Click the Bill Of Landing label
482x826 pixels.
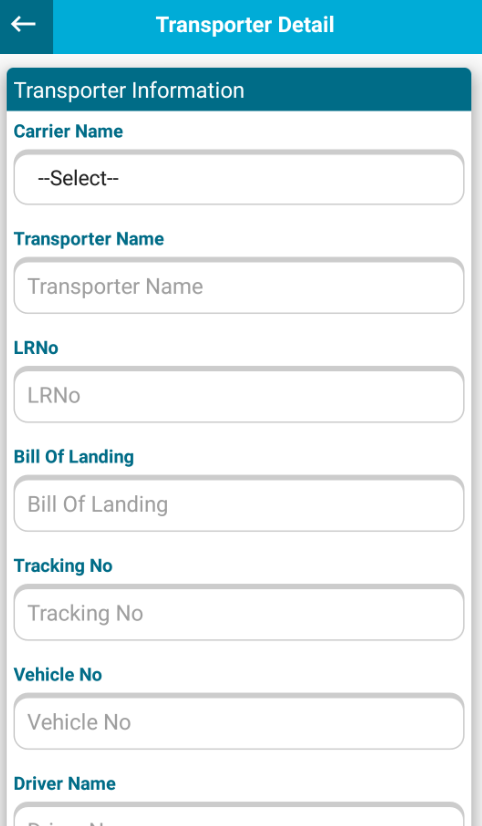[x=74, y=457]
